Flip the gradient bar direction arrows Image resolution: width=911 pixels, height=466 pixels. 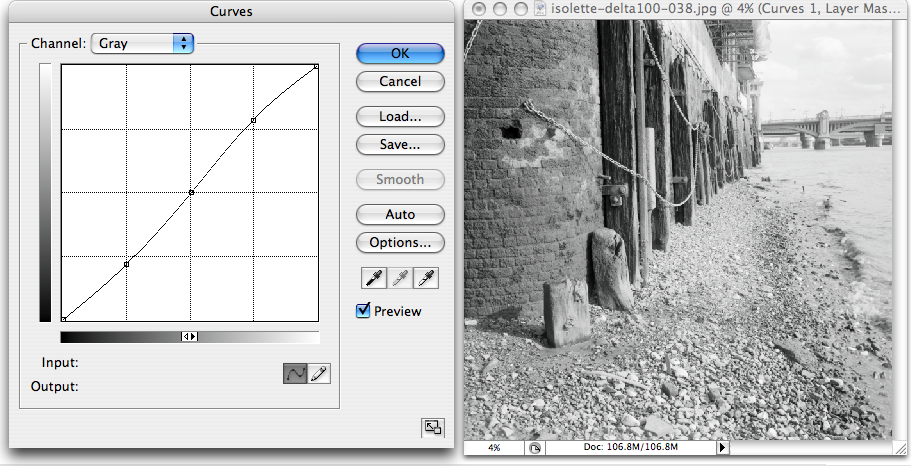pos(189,336)
